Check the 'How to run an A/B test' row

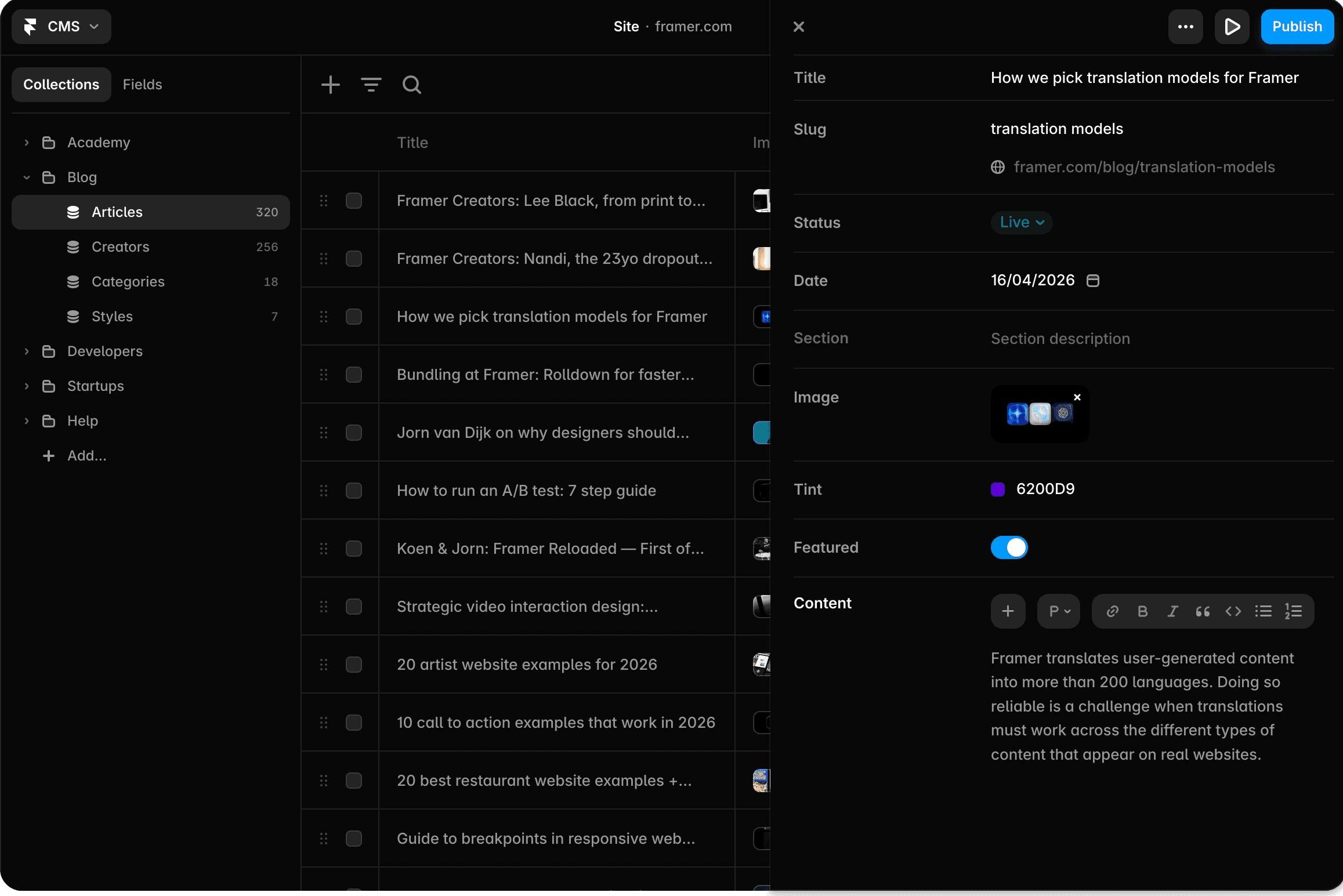tap(353, 491)
